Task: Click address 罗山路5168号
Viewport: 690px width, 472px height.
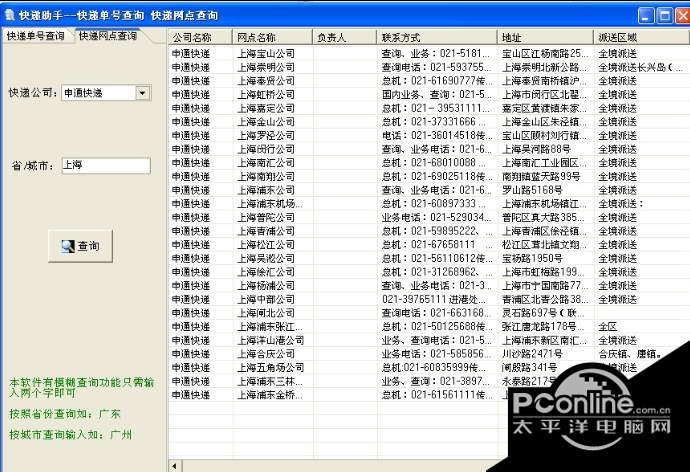Action: point(532,190)
